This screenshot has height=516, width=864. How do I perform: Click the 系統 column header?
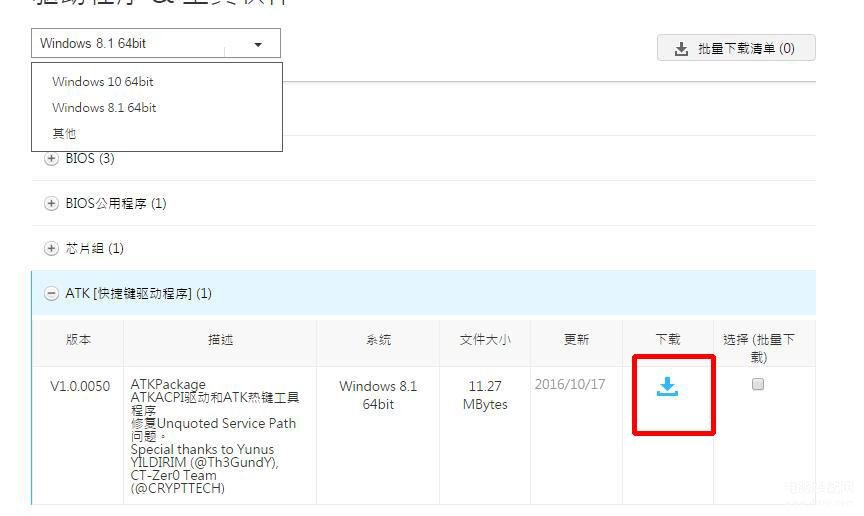(379, 340)
